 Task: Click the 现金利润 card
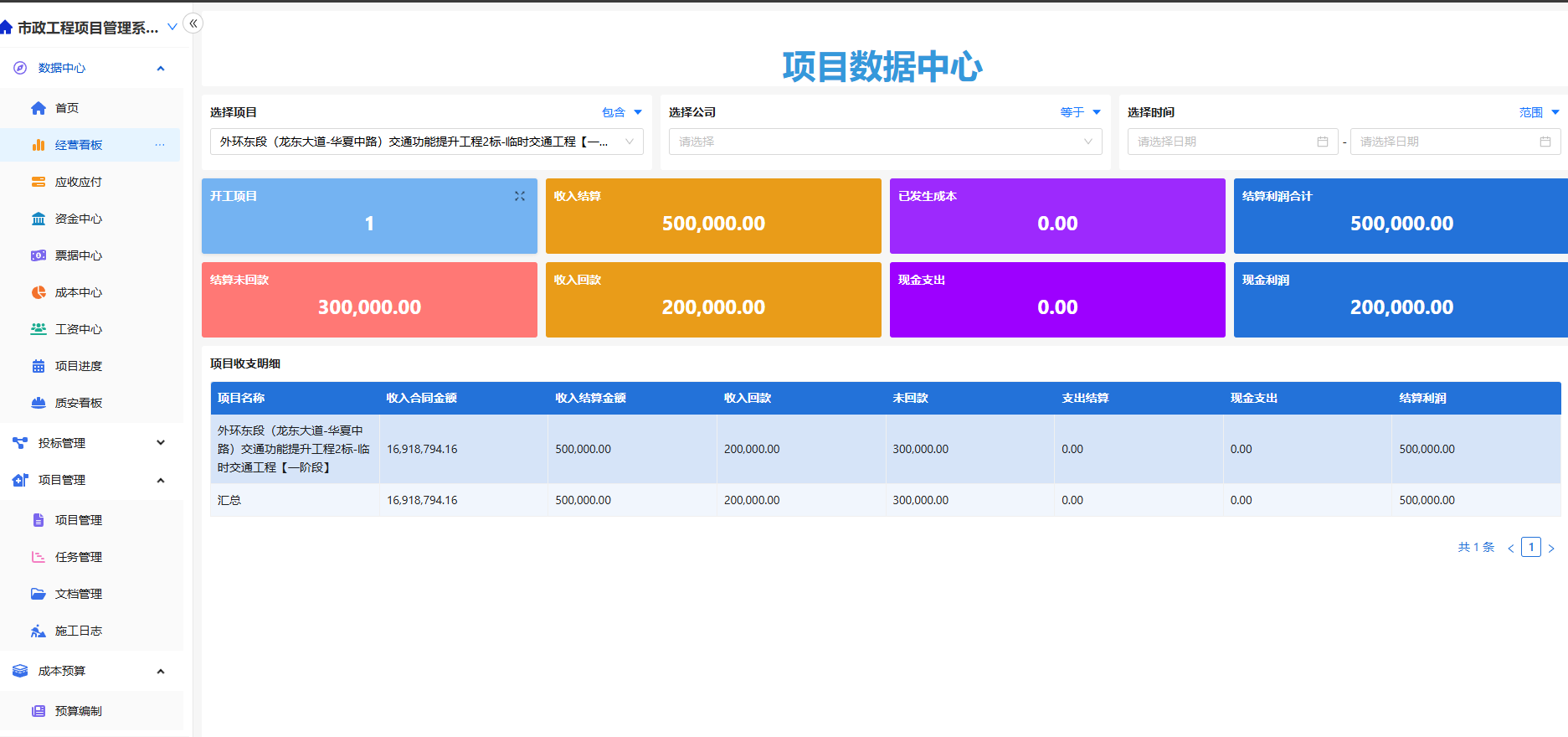pos(1401,300)
